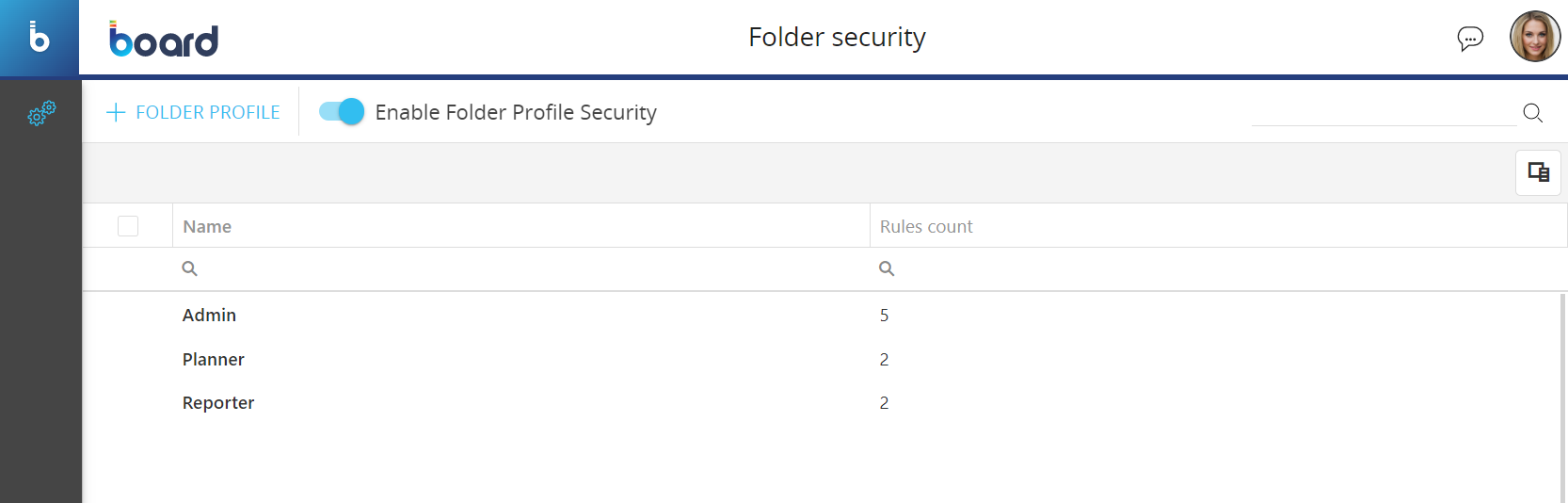Add a new FOLDER PROFILE
The image size is (1568, 503).
[207, 112]
